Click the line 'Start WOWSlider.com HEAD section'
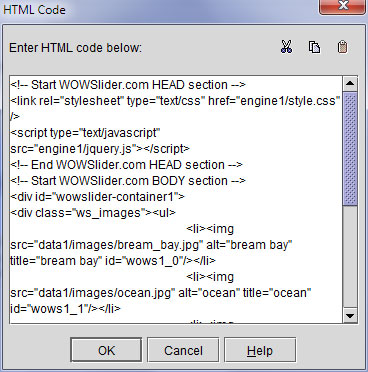The height and width of the screenshot is (372, 368). coord(128,85)
